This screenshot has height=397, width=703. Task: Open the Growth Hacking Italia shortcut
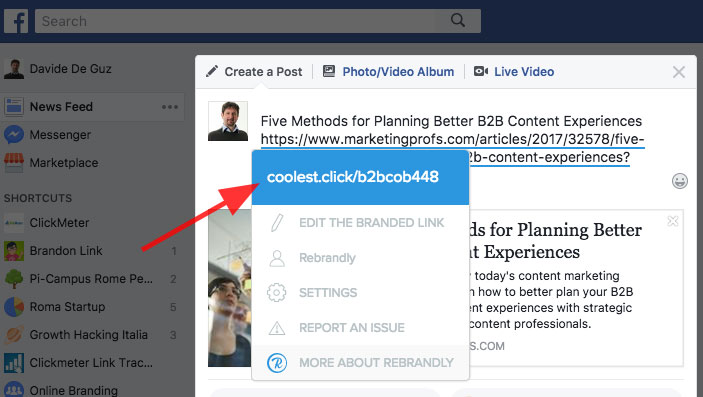coord(88,335)
